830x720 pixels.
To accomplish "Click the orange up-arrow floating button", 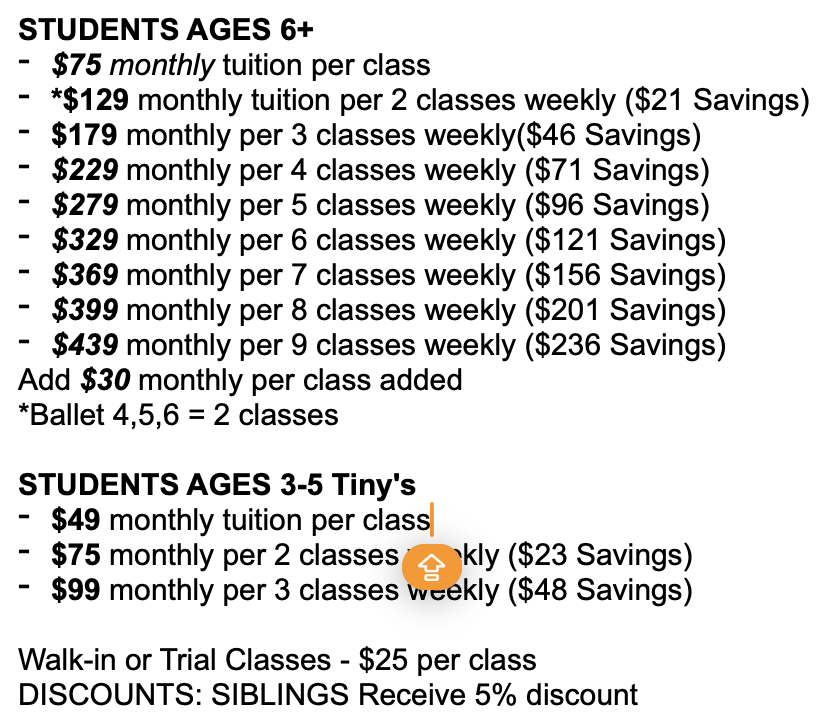I will [x=431, y=568].
